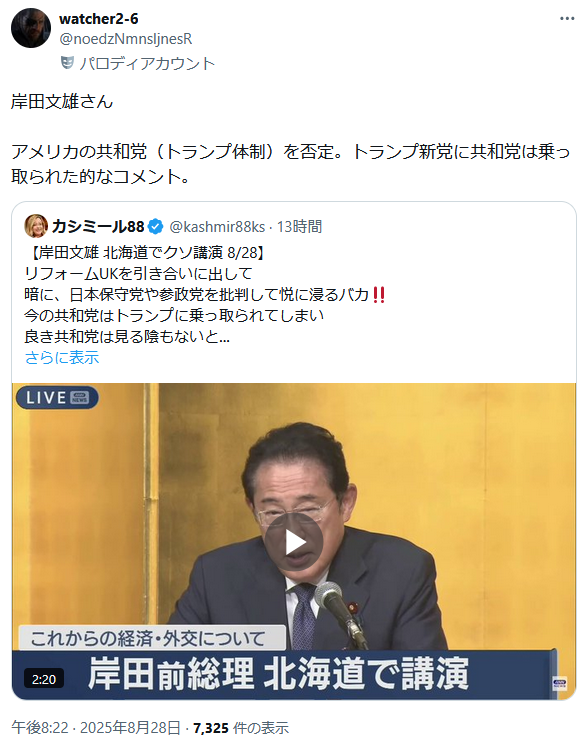Screen dimensions: 588x747
Task: Play the quoted video
Action: coord(294,542)
